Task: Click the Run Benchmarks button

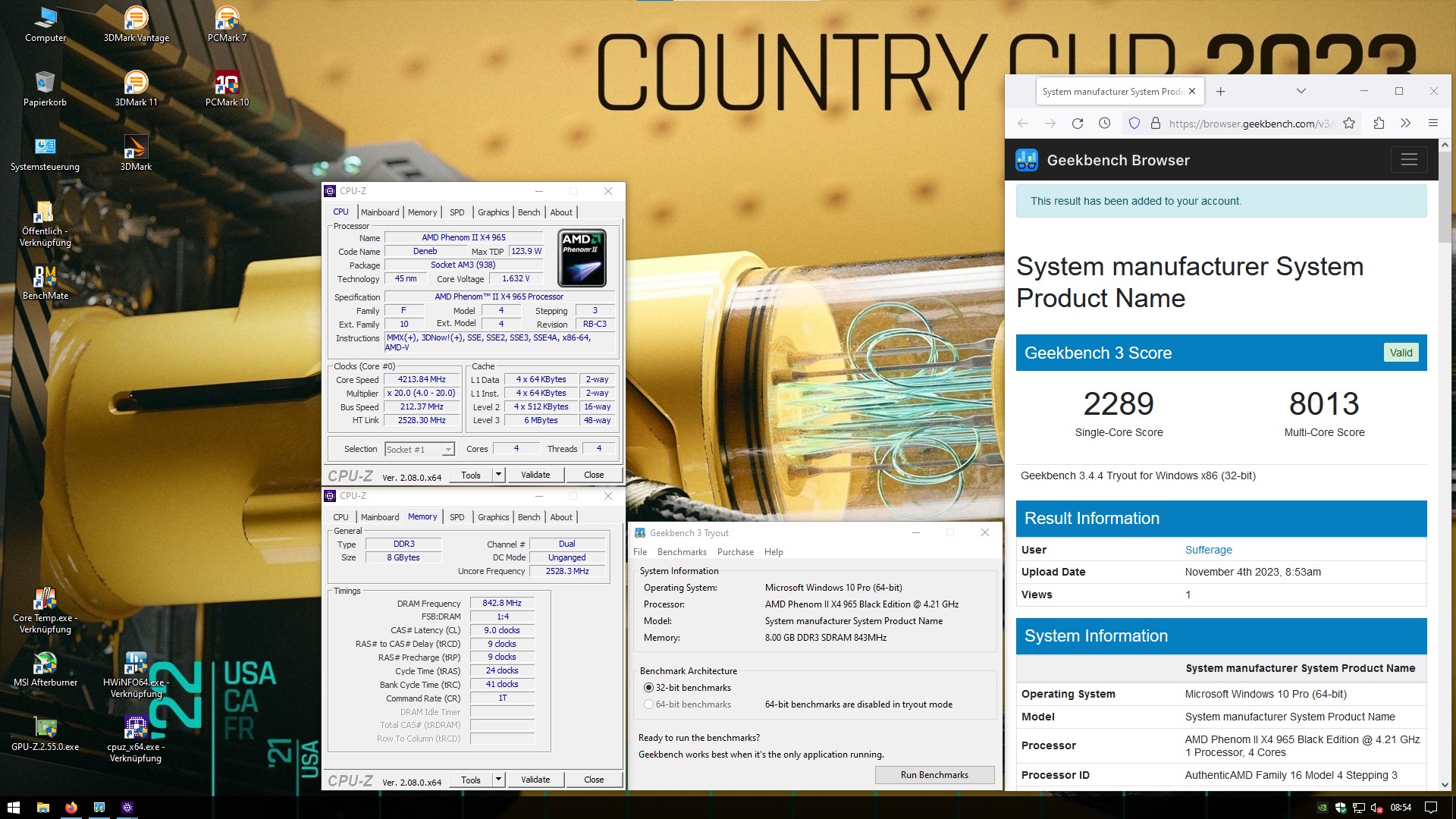Action: pyautogui.click(x=934, y=775)
